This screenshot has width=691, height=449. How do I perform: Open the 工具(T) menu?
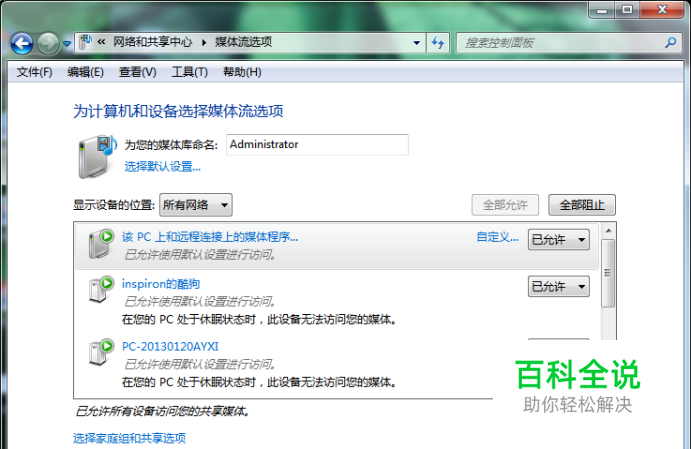pos(189,72)
